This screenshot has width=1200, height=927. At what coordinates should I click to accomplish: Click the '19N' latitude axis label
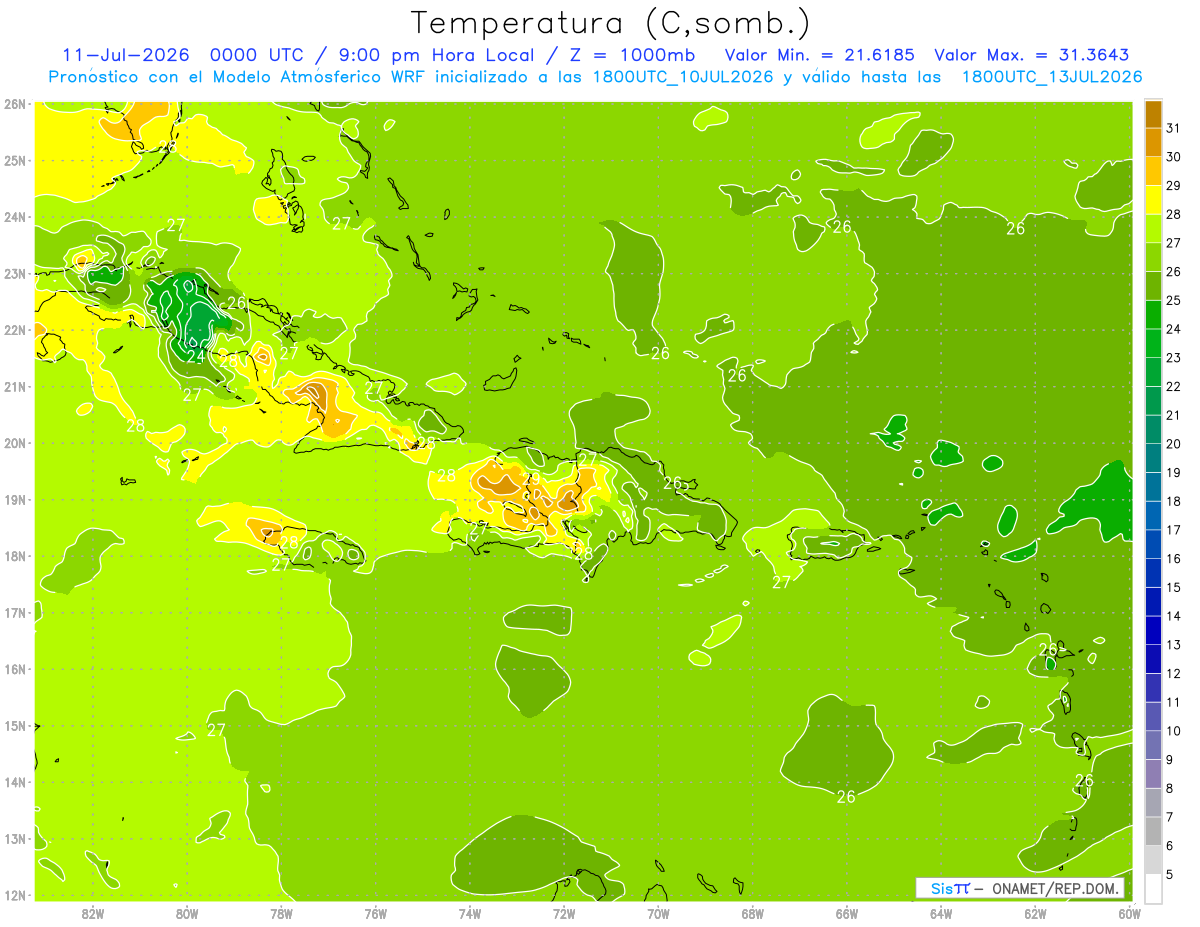(x=15, y=500)
